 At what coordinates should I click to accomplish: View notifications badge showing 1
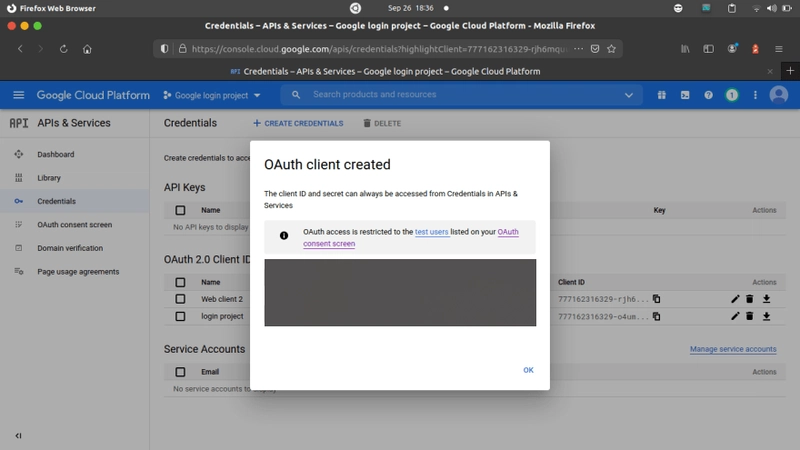click(732, 95)
